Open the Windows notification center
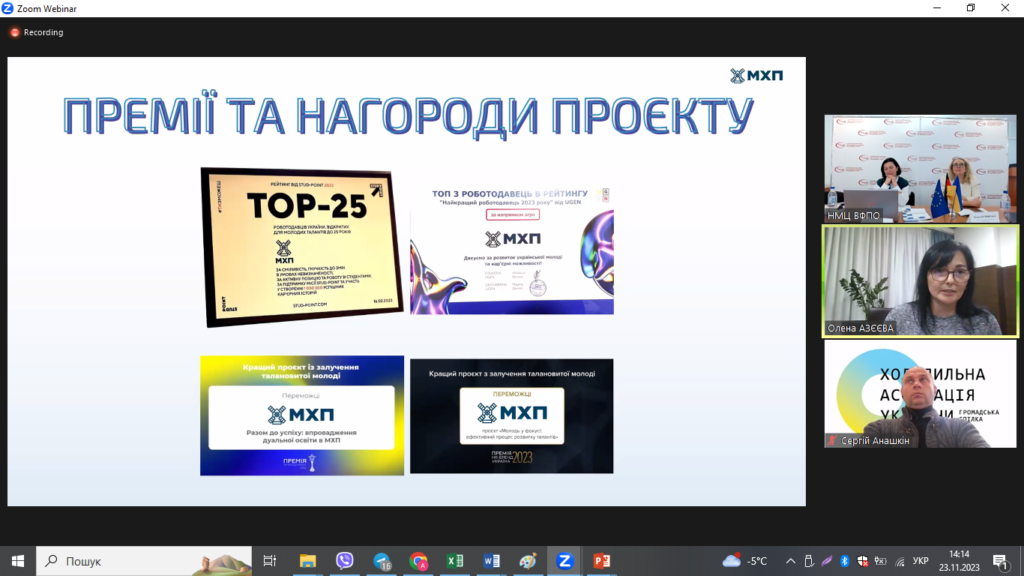 1000,561
